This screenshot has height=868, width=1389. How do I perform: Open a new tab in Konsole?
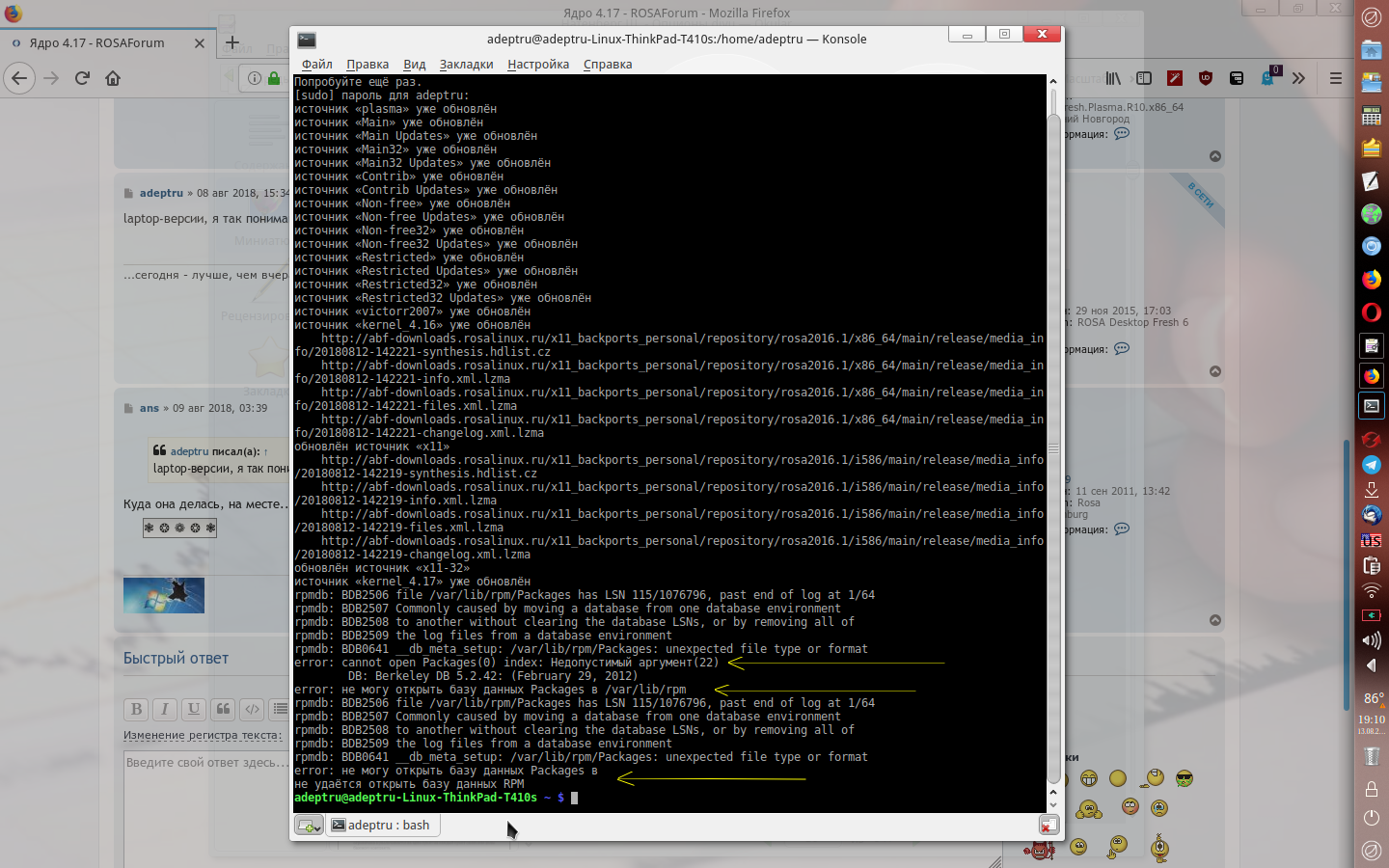tap(309, 826)
